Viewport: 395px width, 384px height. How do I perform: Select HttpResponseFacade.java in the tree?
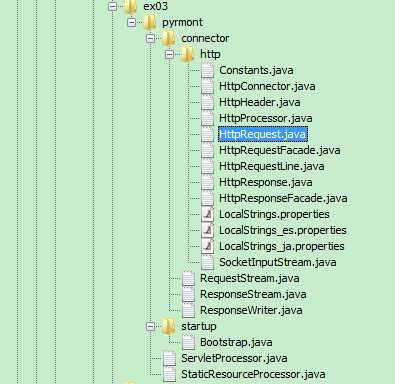click(x=283, y=199)
